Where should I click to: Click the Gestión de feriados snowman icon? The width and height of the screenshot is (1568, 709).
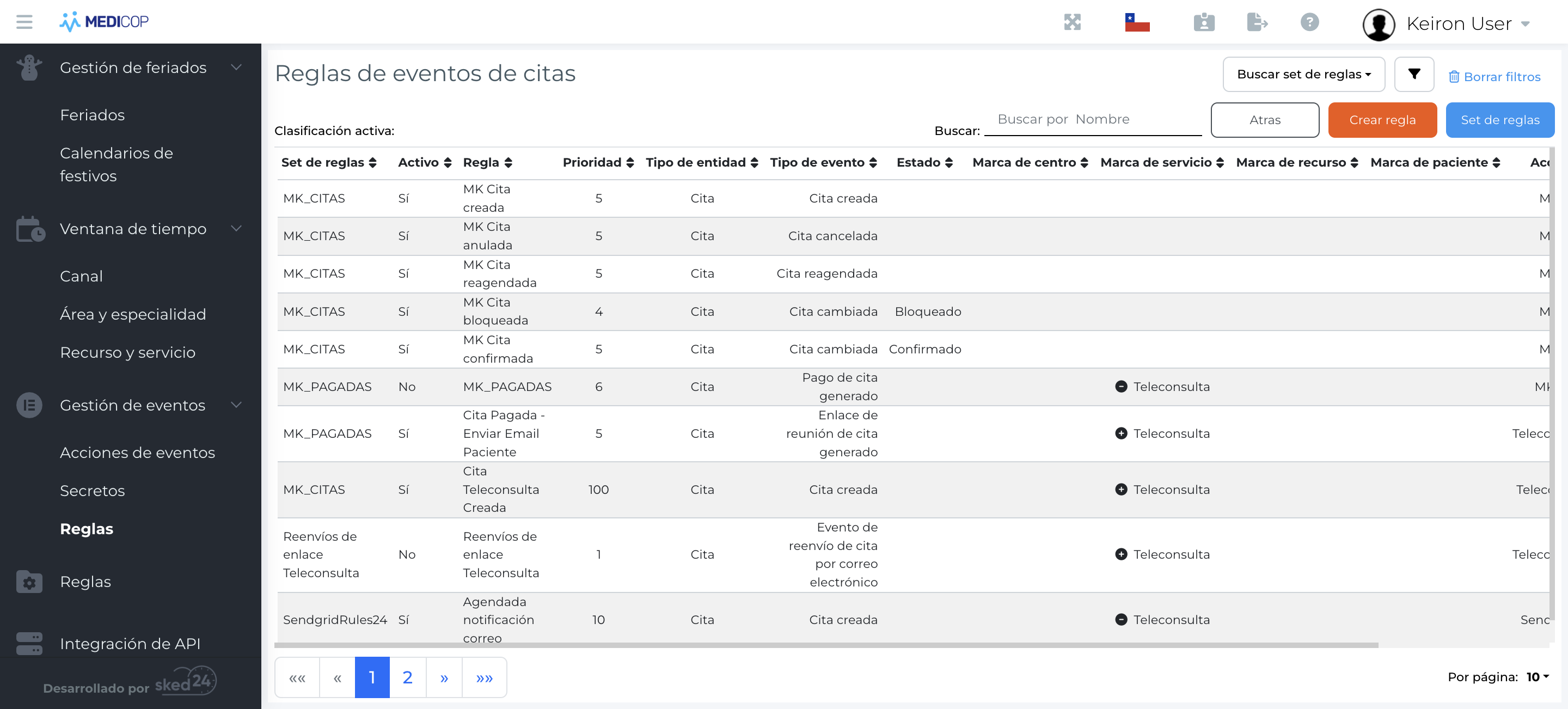click(x=29, y=68)
